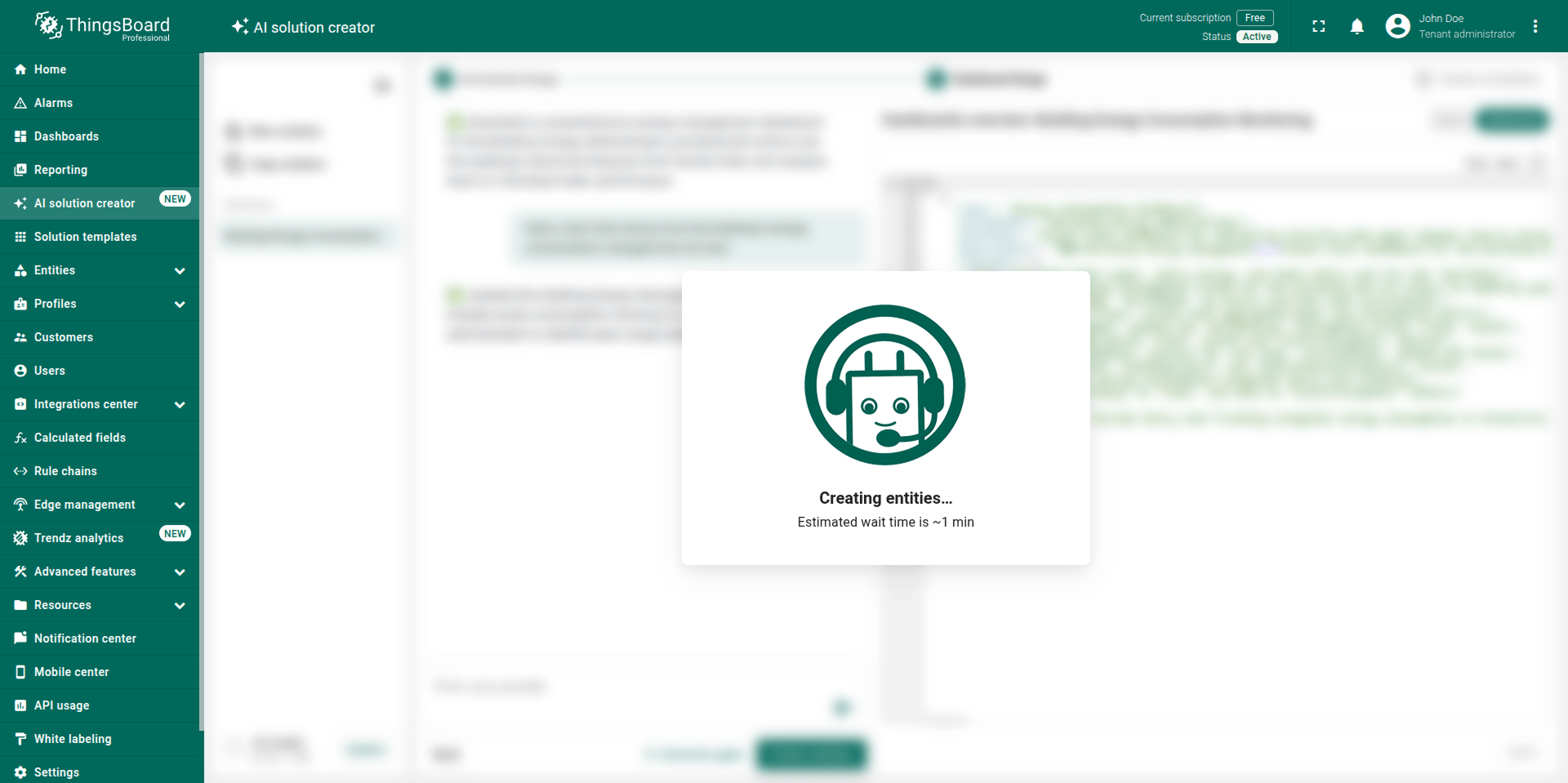This screenshot has height=783, width=1568.
Task: Expand Edge management section
Action: click(x=180, y=505)
